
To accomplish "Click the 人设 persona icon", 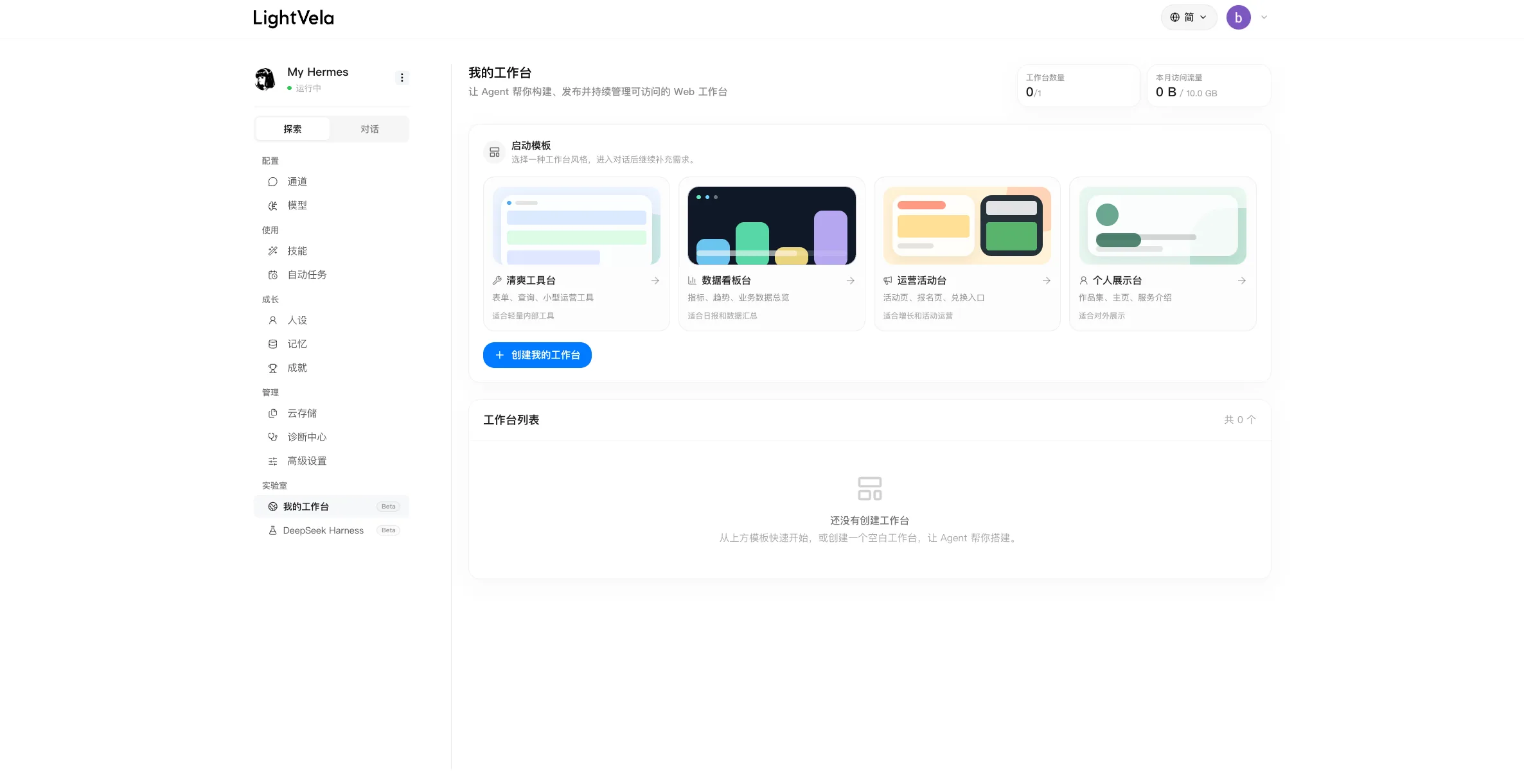I will point(272,320).
